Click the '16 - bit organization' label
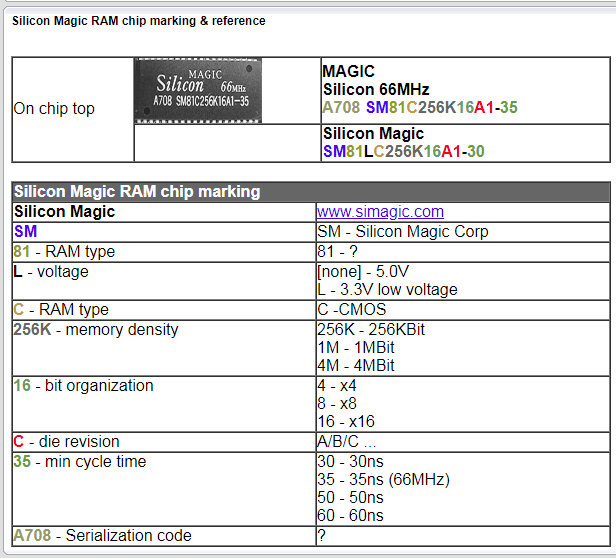This screenshot has height=558, width=616. [83, 386]
